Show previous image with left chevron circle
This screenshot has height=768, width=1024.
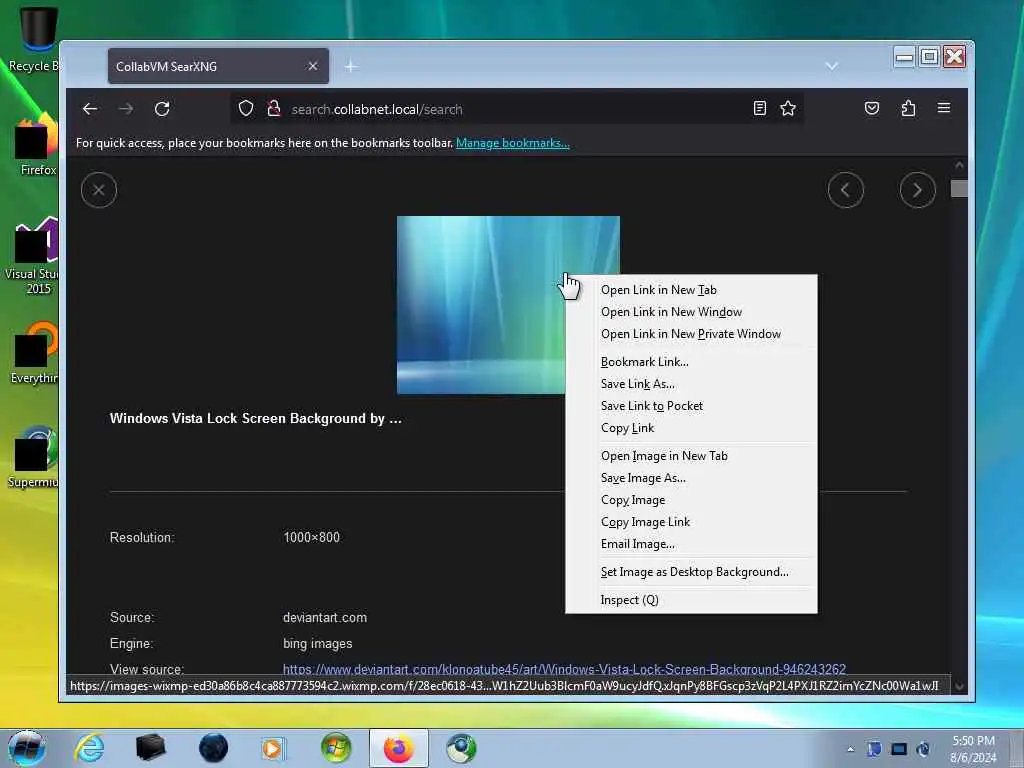[846, 190]
